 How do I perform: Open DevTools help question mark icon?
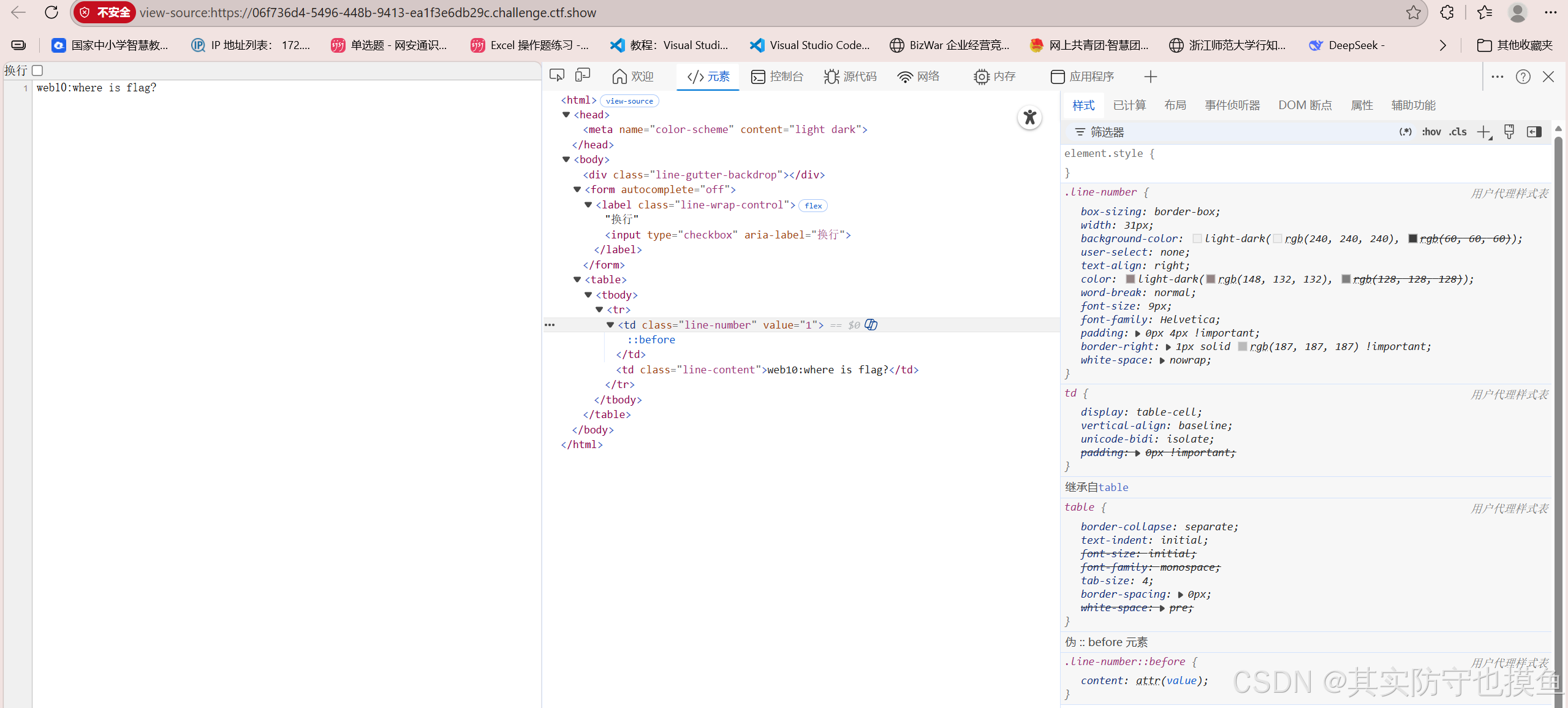[1523, 77]
